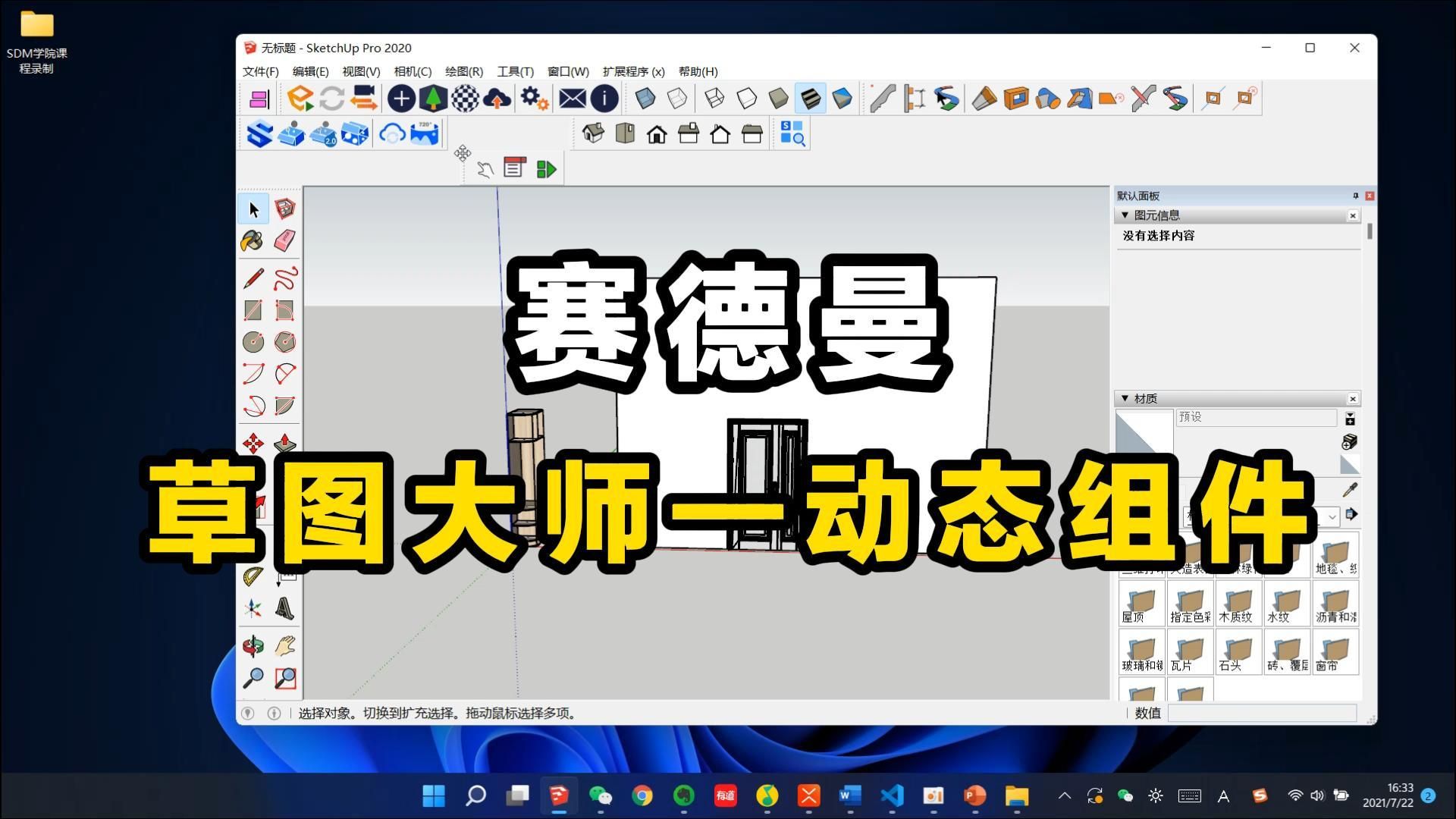The image size is (1456, 819).
Task: Switch to Front house view
Action: point(657,134)
